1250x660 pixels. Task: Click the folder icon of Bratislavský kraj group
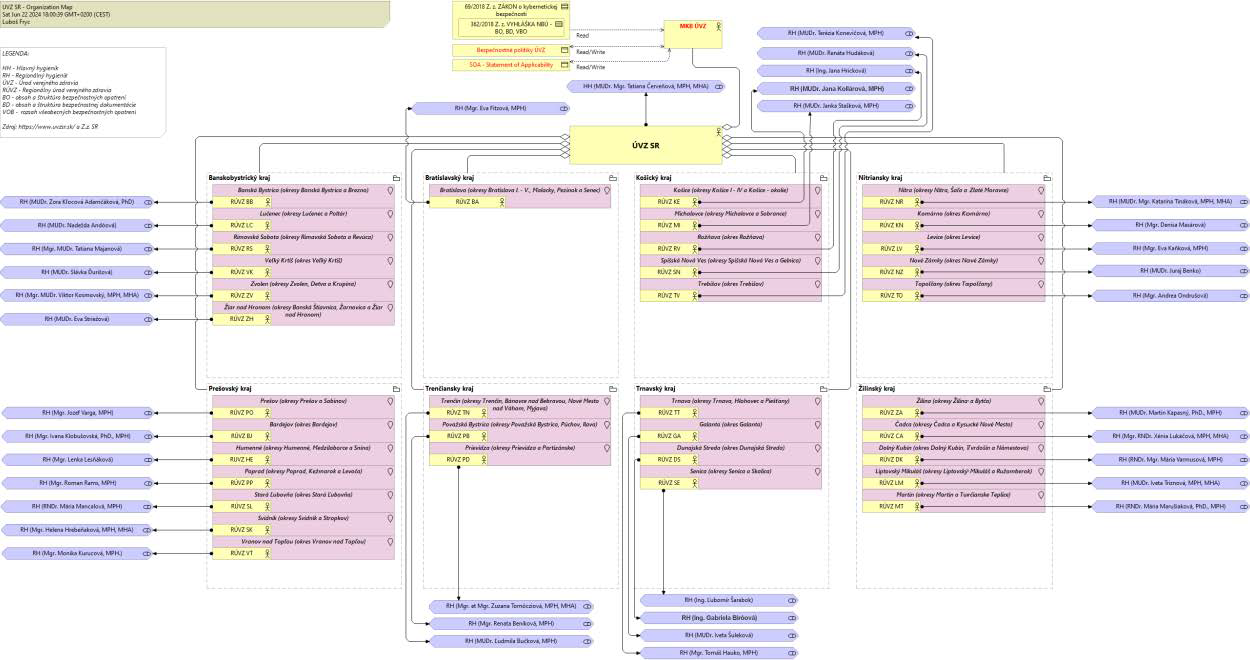612,178
